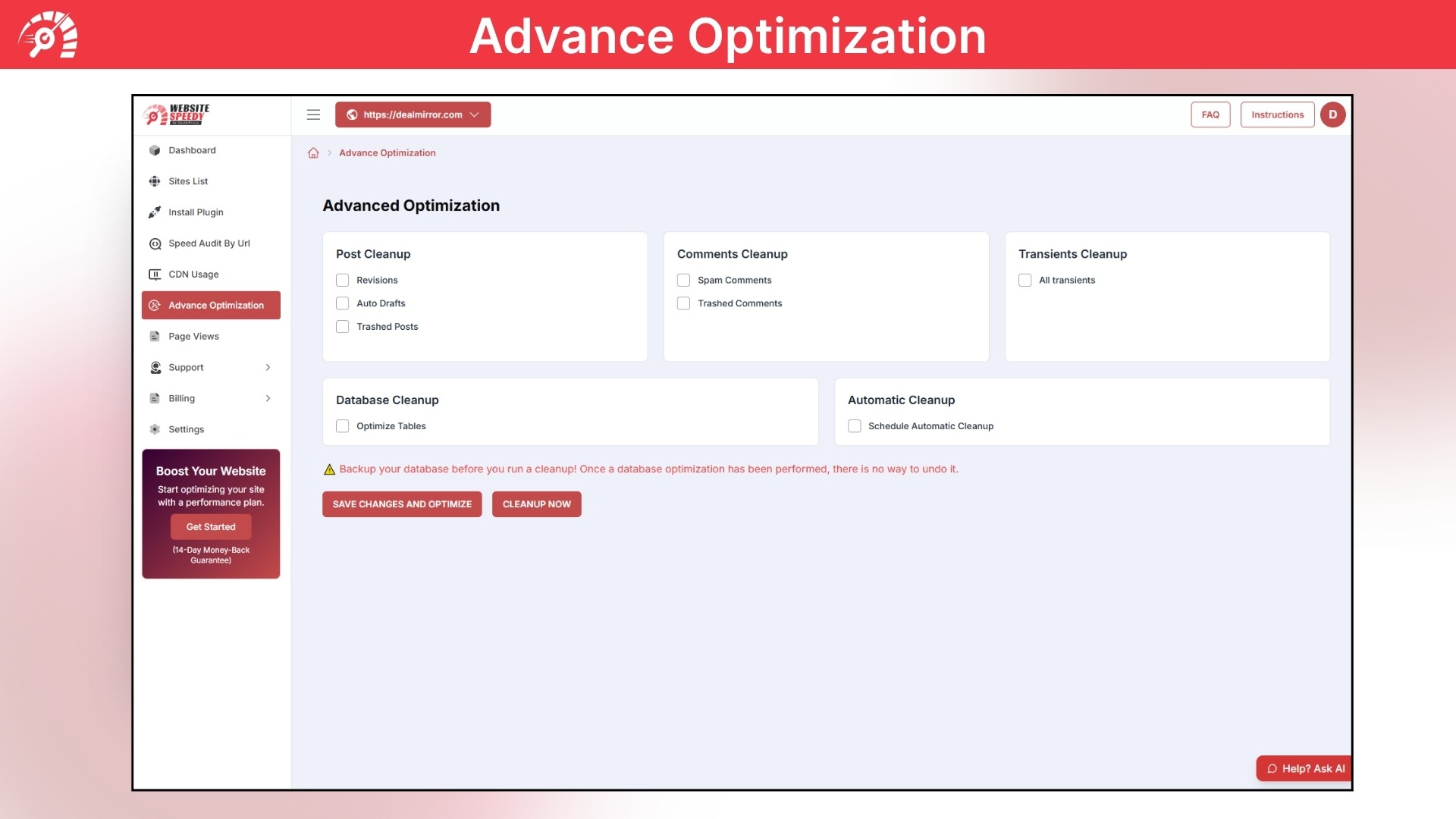Tick the Optimize Tables checkbox
Screen dimensions: 1456x819
pos(343,426)
